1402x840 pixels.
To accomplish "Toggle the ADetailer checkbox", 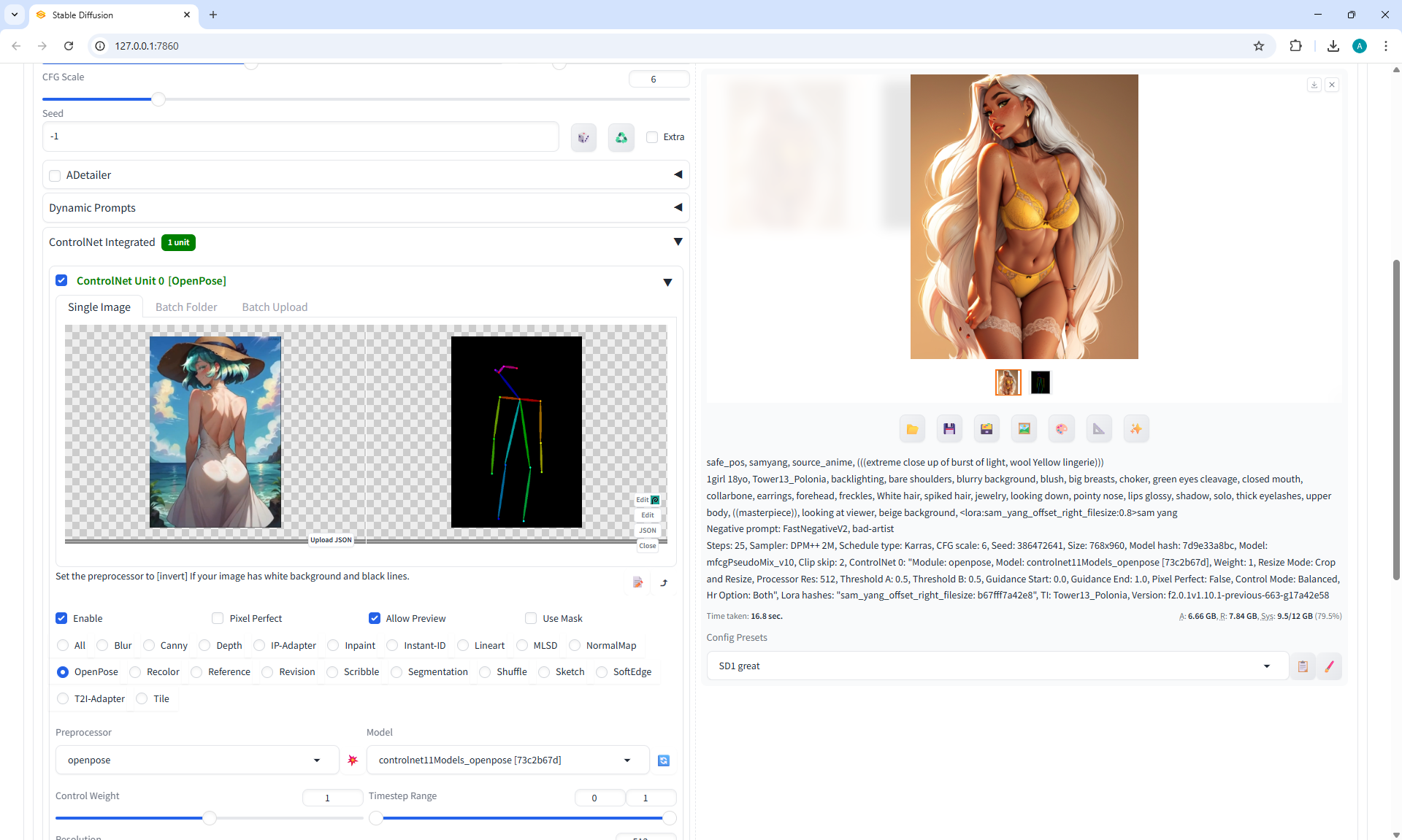I will click(x=55, y=176).
